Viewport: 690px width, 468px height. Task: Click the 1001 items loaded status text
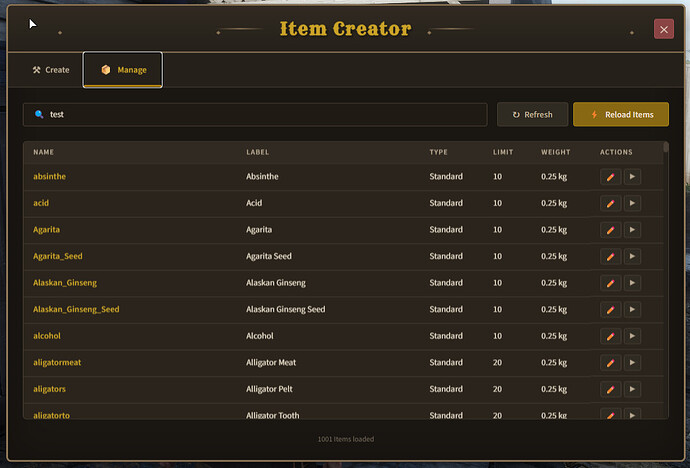346,439
